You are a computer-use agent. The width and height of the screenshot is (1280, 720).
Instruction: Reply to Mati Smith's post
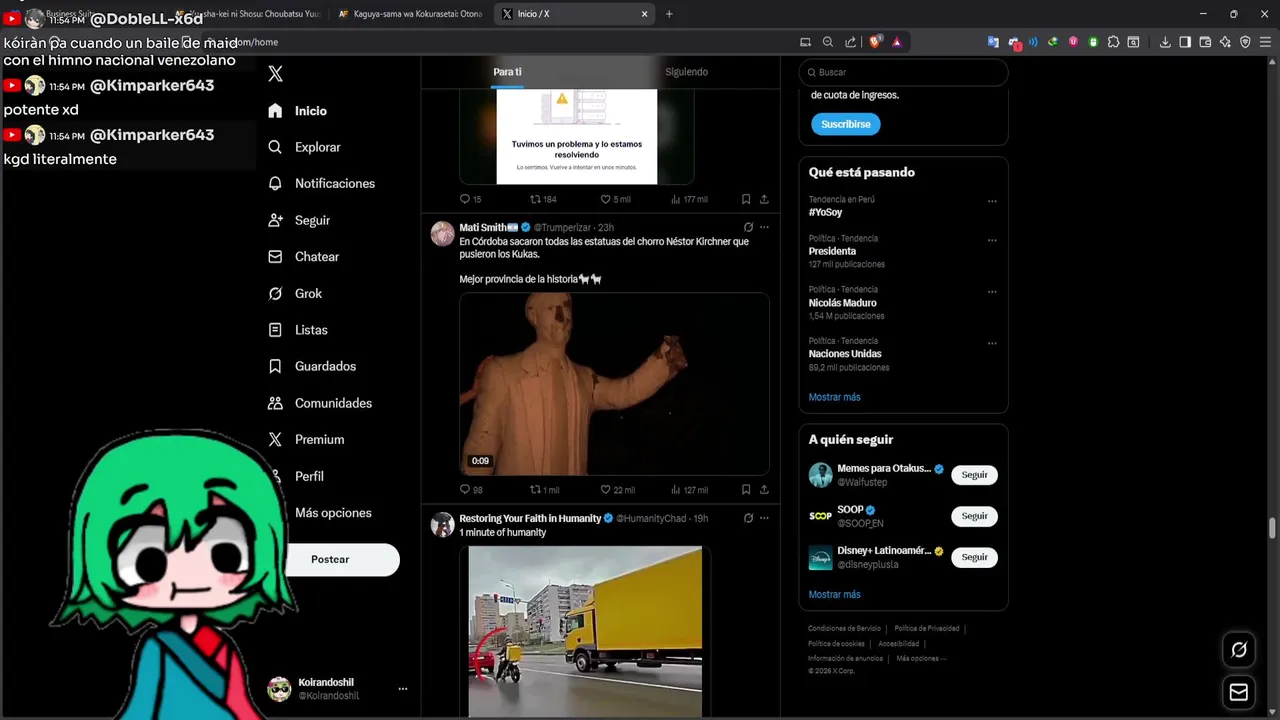pyautogui.click(x=465, y=490)
